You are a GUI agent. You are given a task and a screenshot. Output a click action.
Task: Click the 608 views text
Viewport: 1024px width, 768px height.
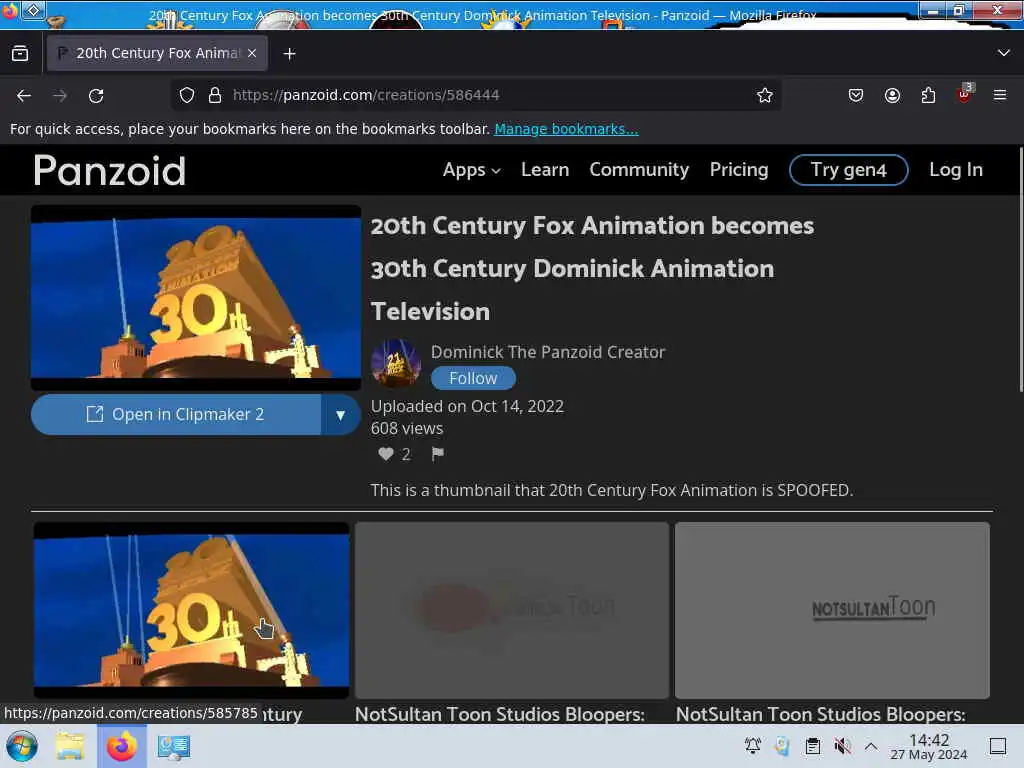click(407, 429)
